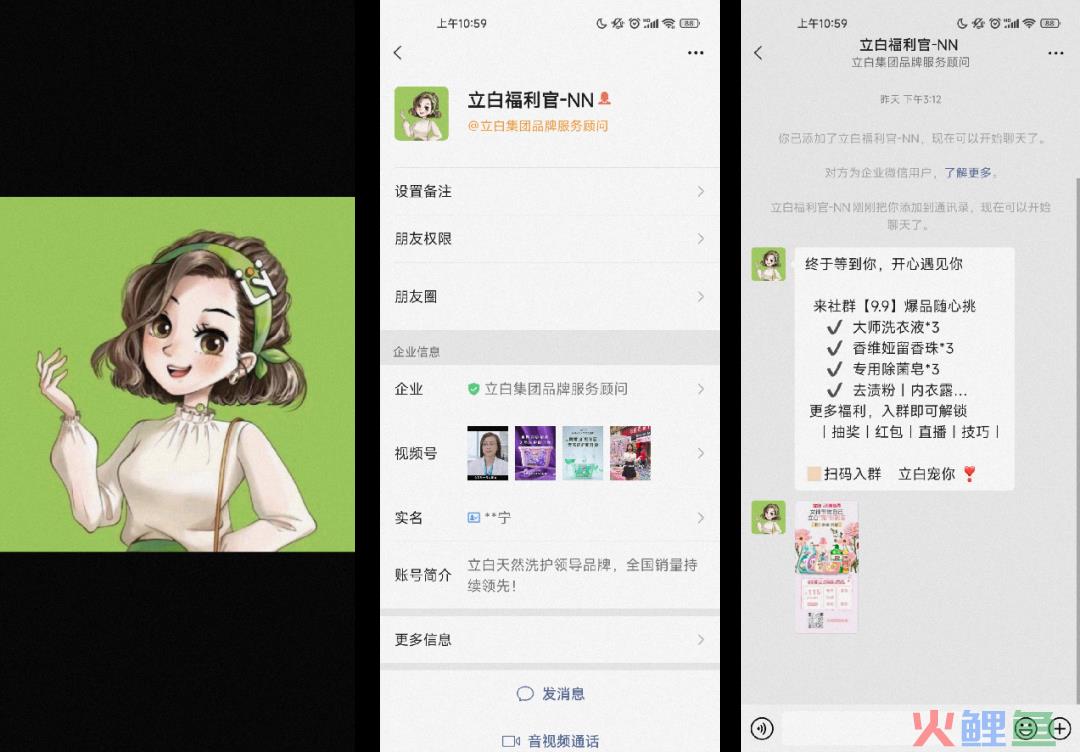
Task: Select the 实名 entry label
Action: click(408, 517)
